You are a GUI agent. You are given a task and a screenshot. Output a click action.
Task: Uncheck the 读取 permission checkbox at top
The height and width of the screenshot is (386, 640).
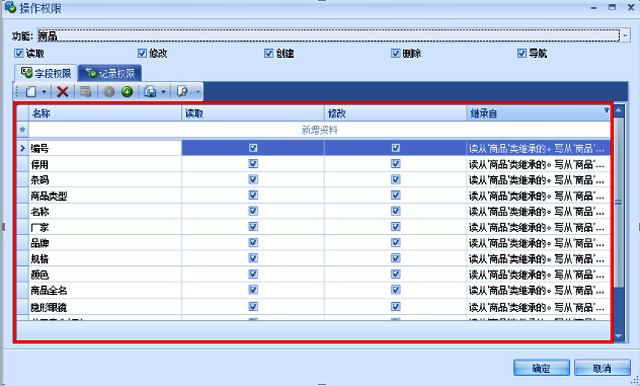pyautogui.click(x=18, y=53)
